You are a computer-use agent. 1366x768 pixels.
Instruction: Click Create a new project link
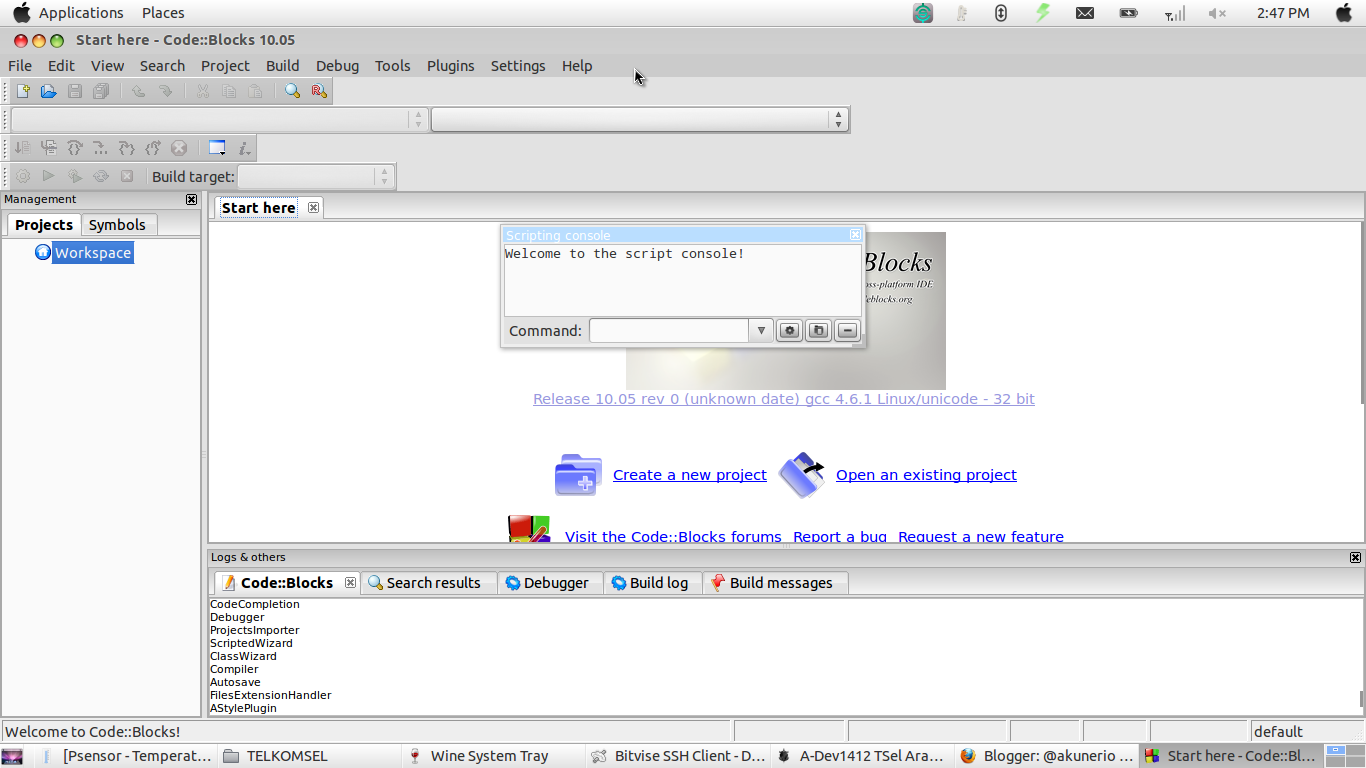690,475
